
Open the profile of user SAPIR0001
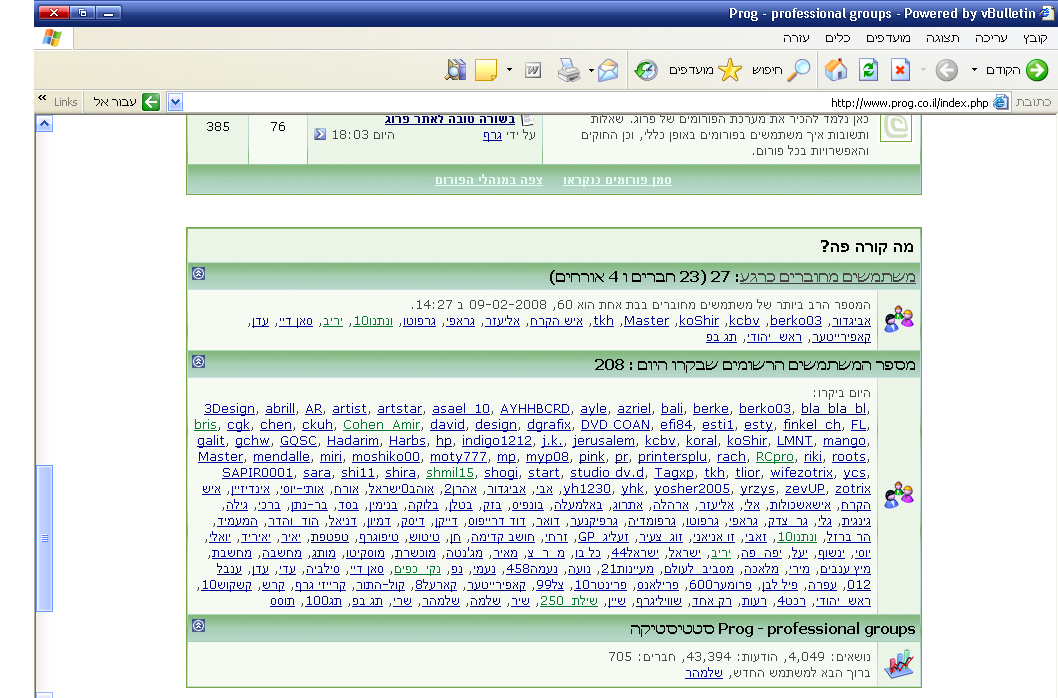[x=257, y=473]
